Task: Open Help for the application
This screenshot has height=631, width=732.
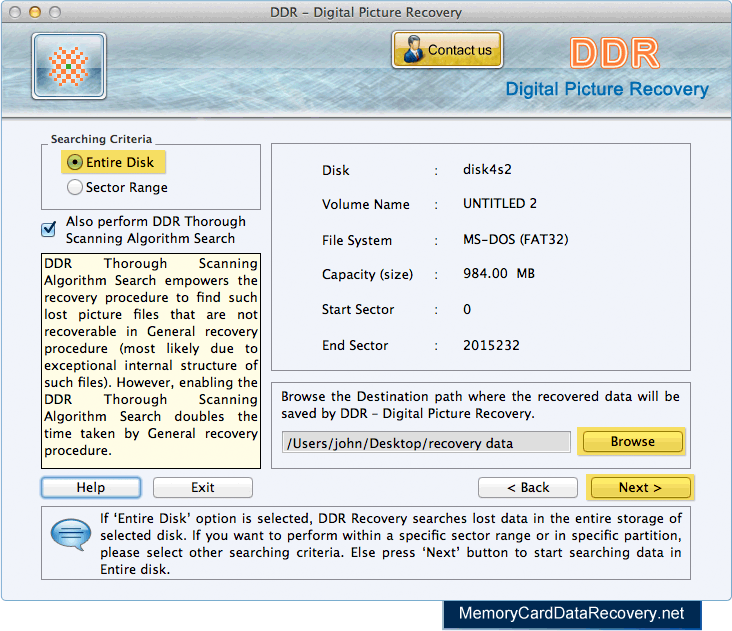Action: coord(91,488)
